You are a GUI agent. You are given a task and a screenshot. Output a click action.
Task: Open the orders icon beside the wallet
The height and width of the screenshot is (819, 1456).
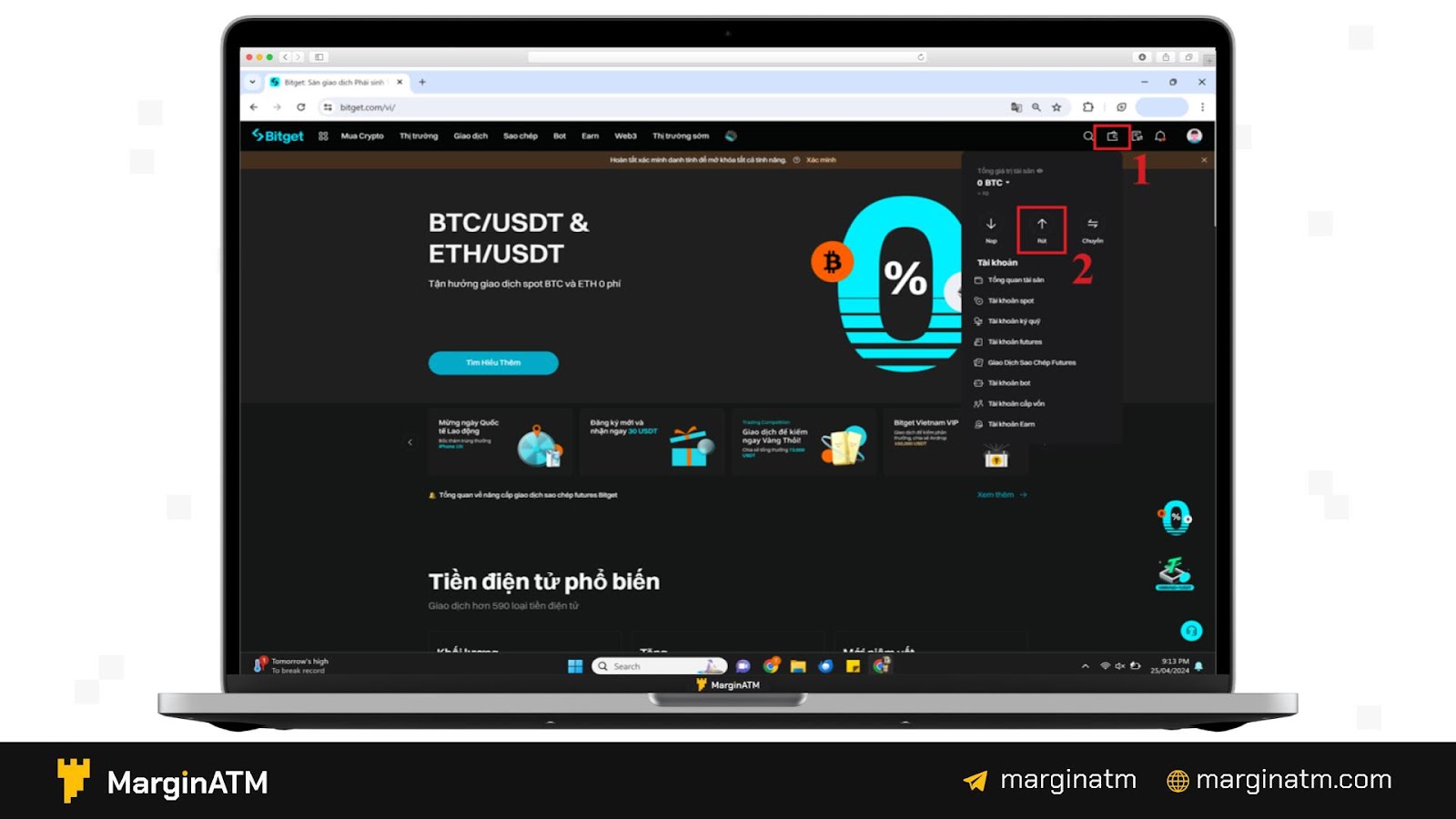click(x=1137, y=136)
